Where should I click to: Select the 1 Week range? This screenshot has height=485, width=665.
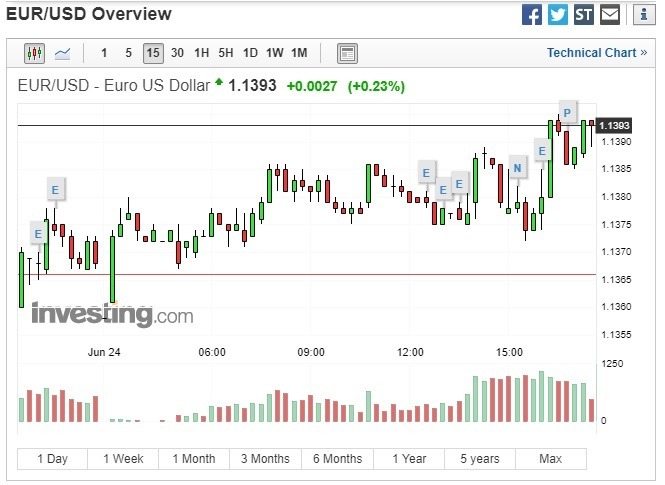point(123,459)
